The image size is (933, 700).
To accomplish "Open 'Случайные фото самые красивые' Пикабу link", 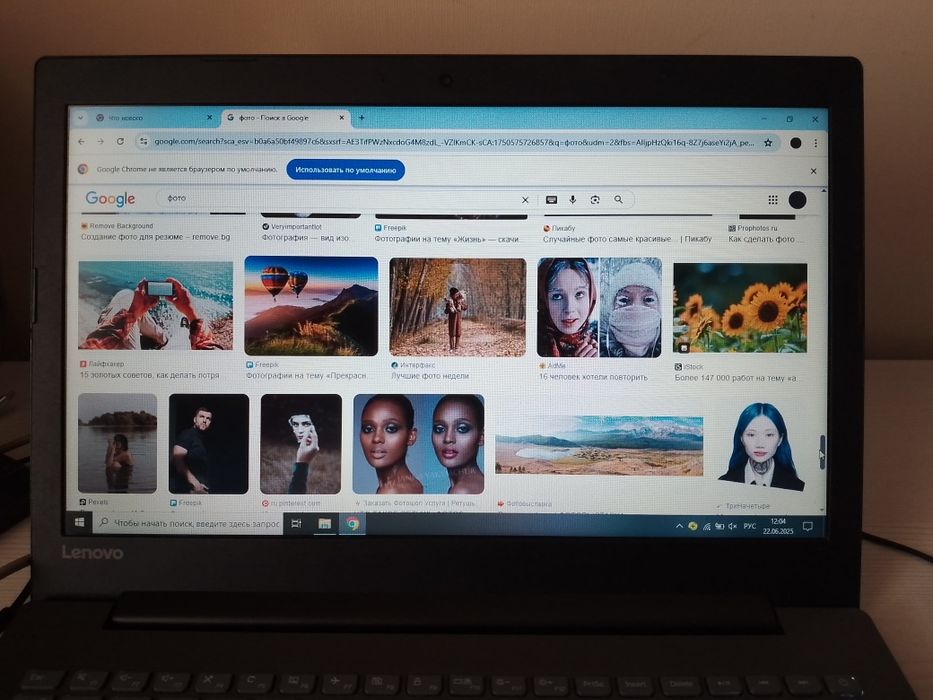I will [627, 239].
